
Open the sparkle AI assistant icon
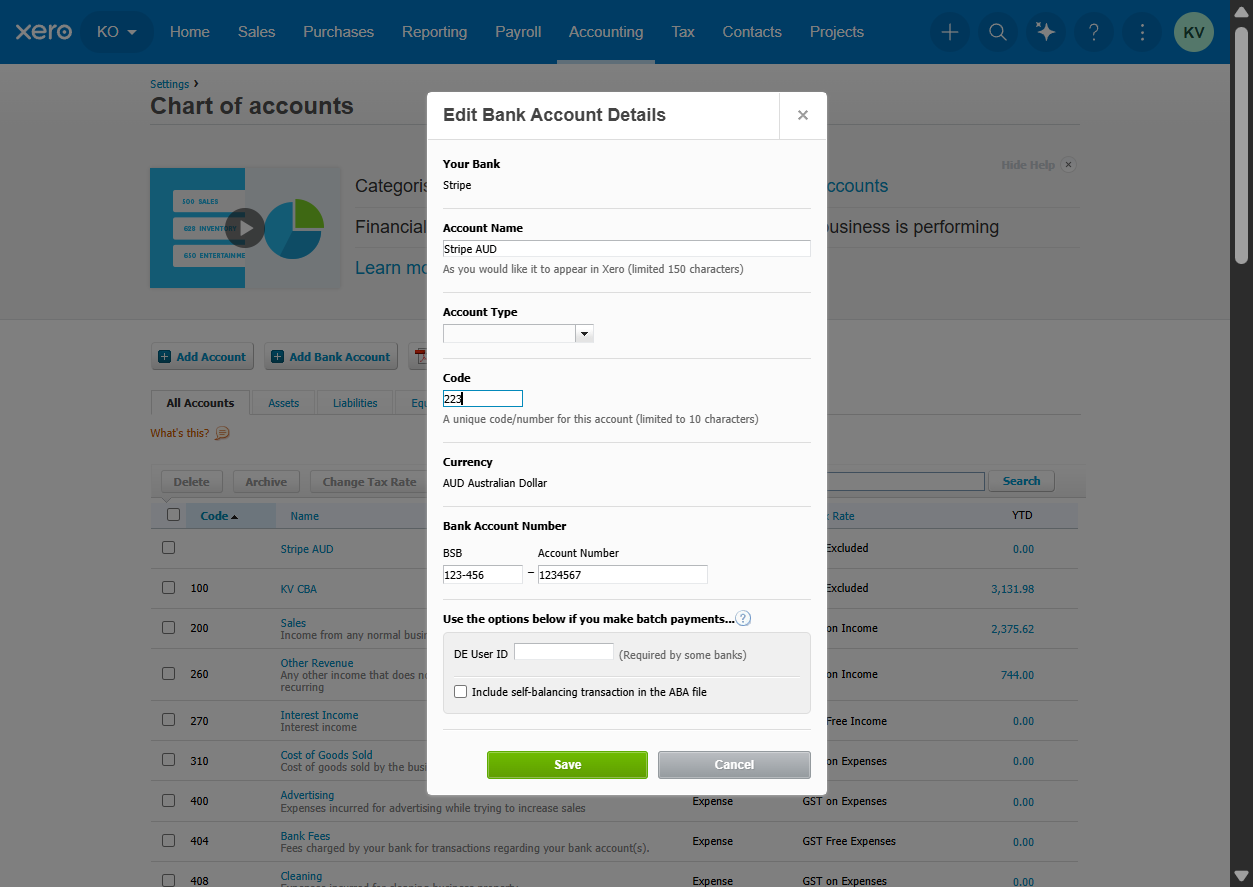(x=1046, y=32)
